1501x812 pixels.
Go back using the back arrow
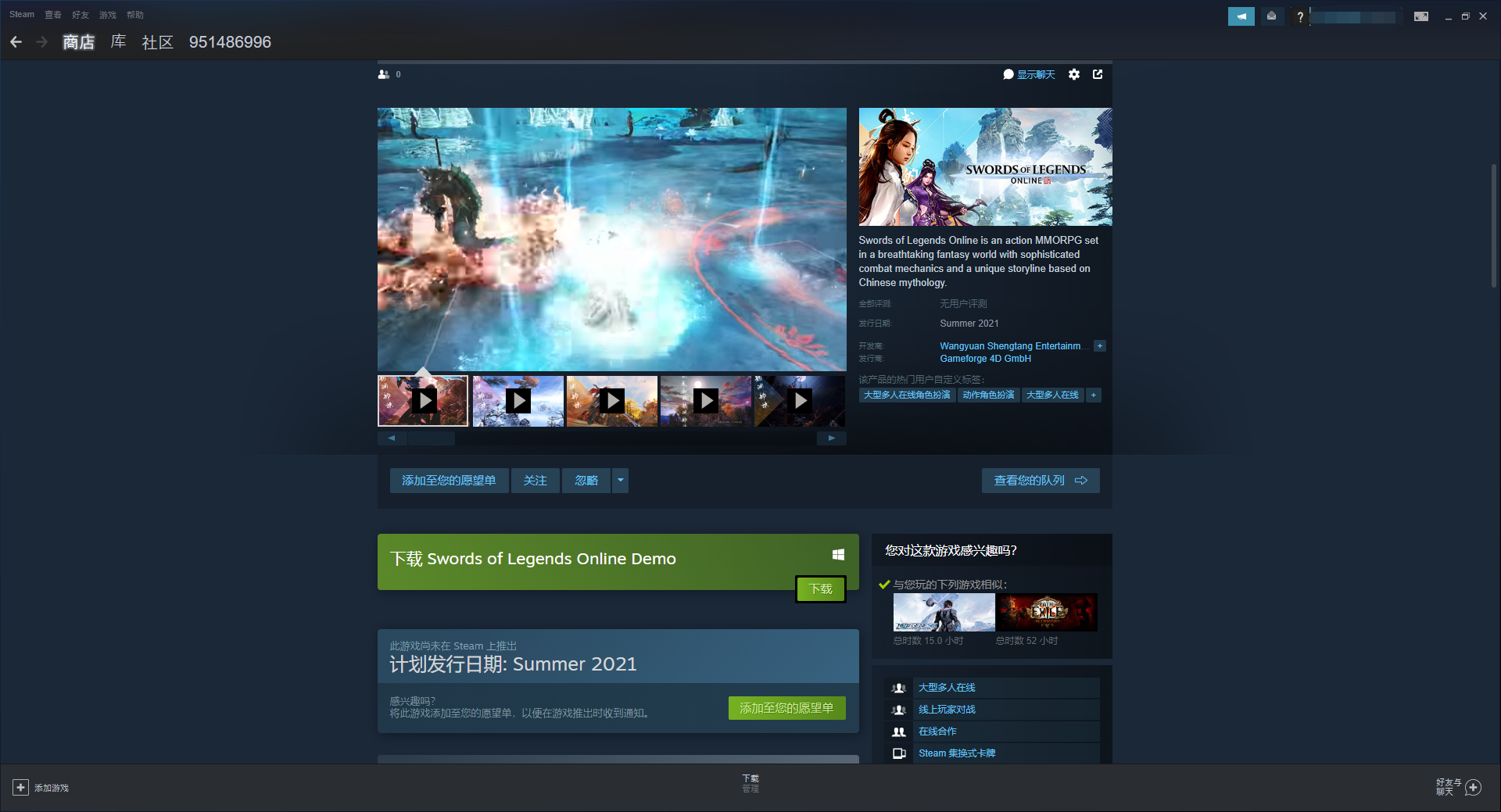16,42
